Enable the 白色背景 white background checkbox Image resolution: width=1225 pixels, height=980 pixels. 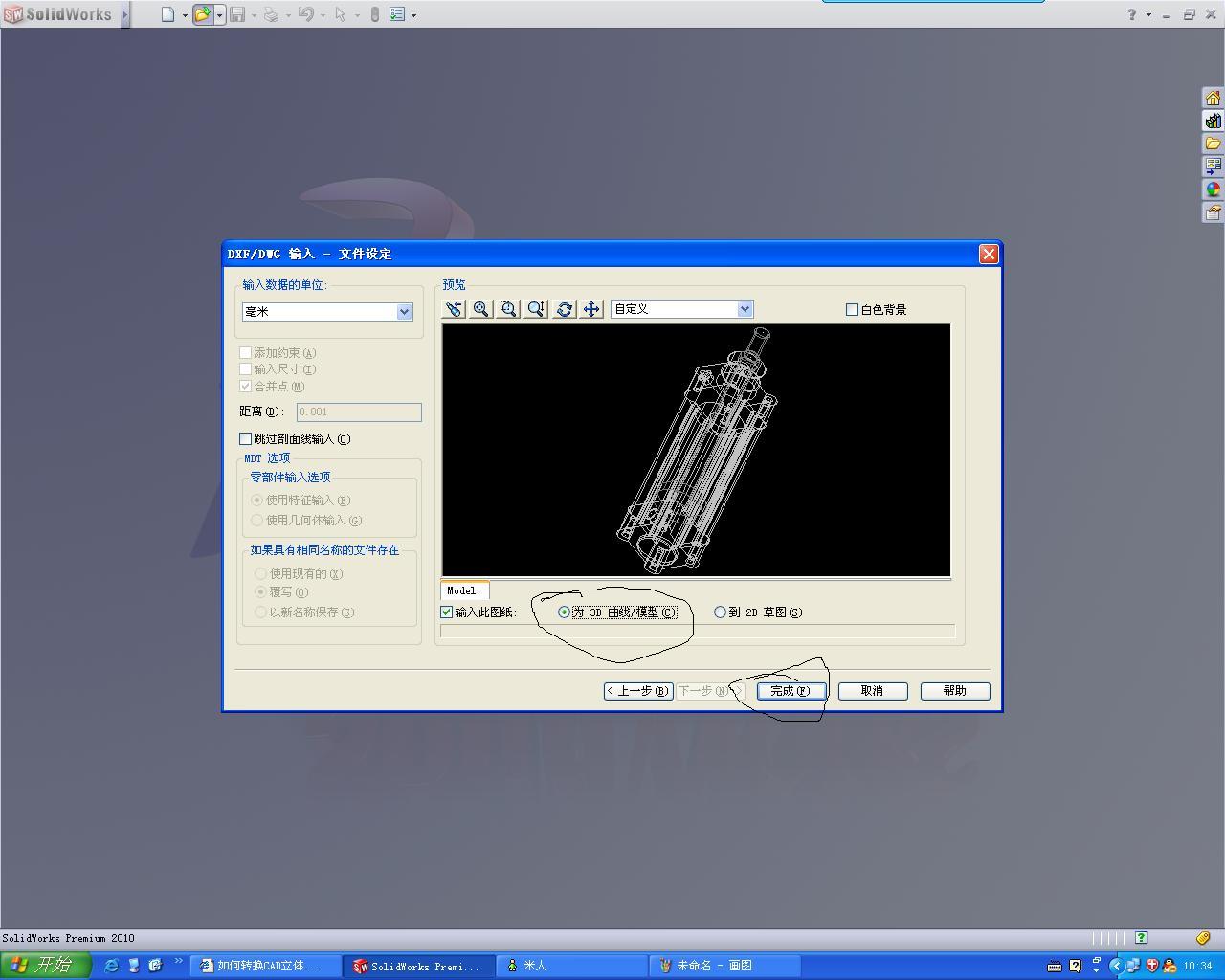click(852, 309)
